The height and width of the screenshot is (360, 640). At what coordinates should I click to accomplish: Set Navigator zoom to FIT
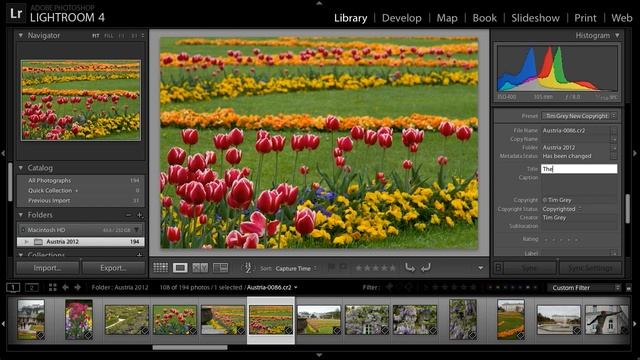[96, 36]
